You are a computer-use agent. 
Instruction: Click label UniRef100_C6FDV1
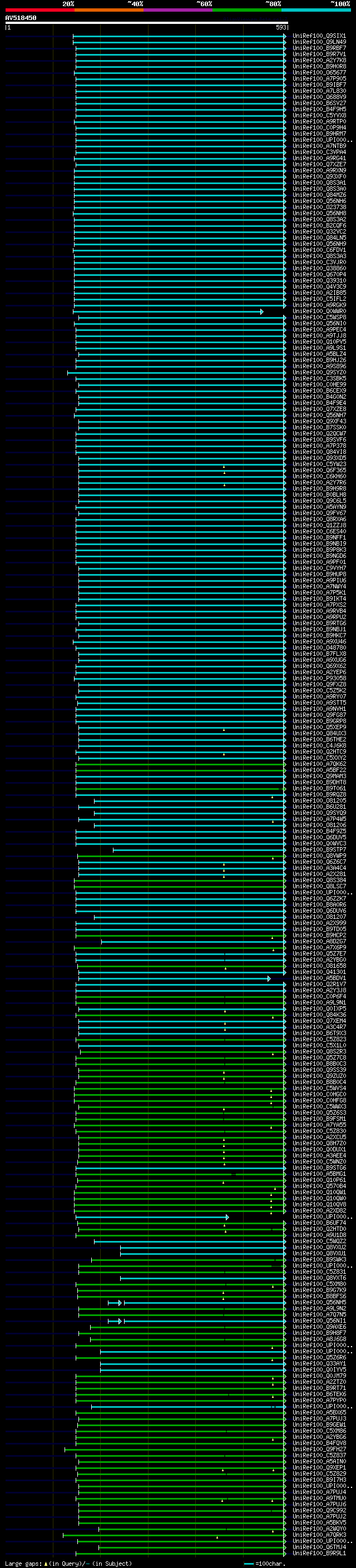coord(319,250)
